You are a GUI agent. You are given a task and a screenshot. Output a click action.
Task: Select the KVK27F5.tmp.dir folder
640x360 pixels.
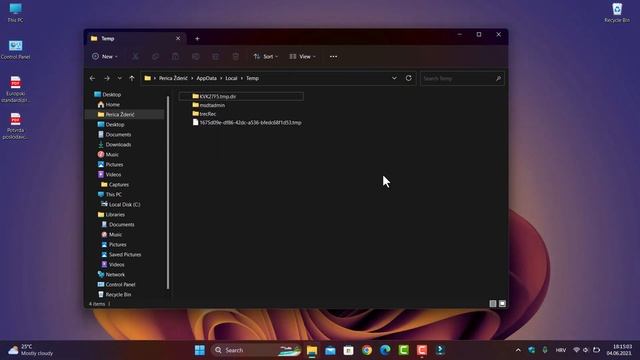pos(241,96)
